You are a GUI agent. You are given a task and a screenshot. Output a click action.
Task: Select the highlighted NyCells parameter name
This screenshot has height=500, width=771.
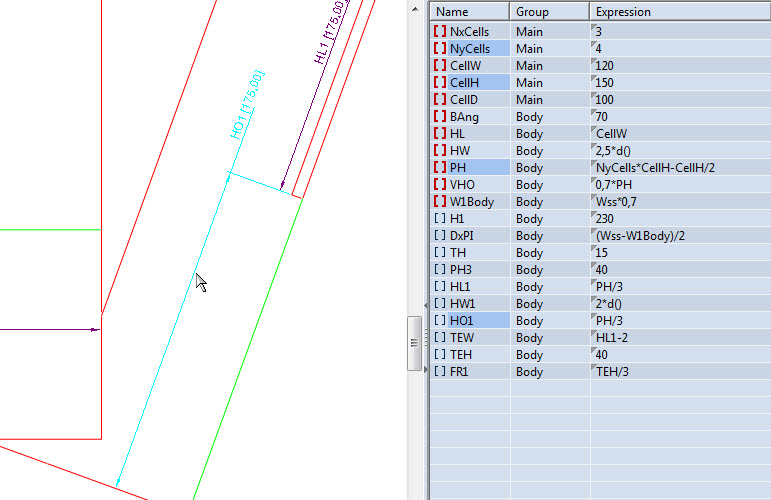(x=470, y=49)
